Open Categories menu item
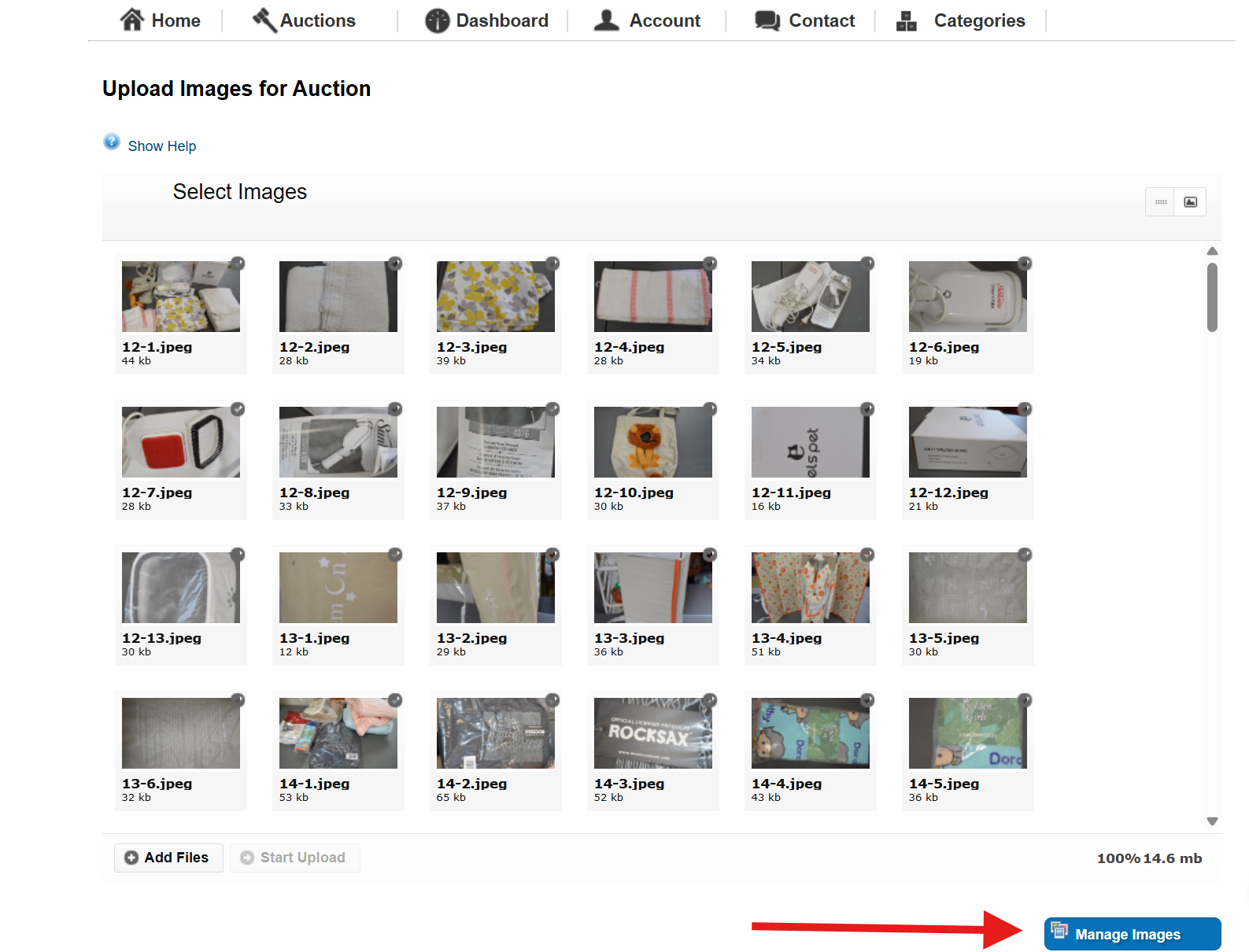The height and width of the screenshot is (952, 1249). 979,20
